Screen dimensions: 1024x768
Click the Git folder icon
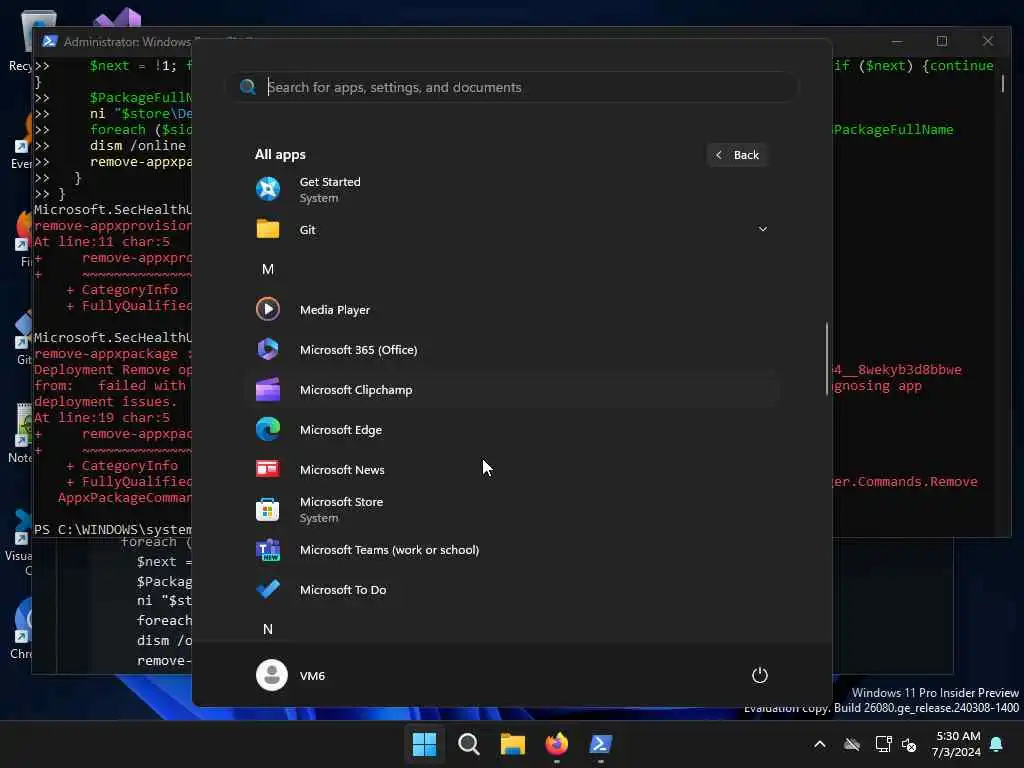click(x=268, y=229)
